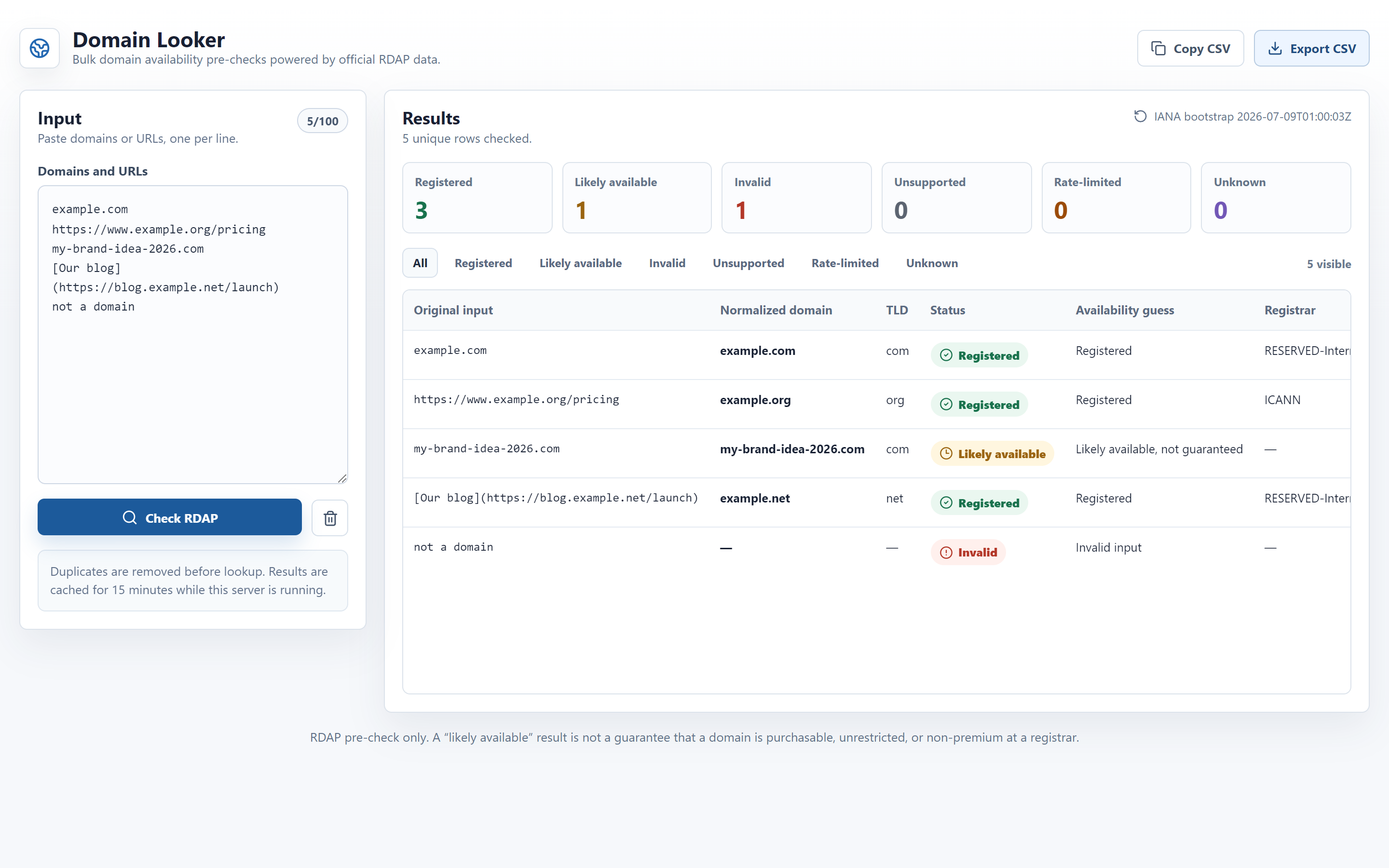Click the normalized domain example.com cell
The image size is (1389, 868).
[758, 351]
